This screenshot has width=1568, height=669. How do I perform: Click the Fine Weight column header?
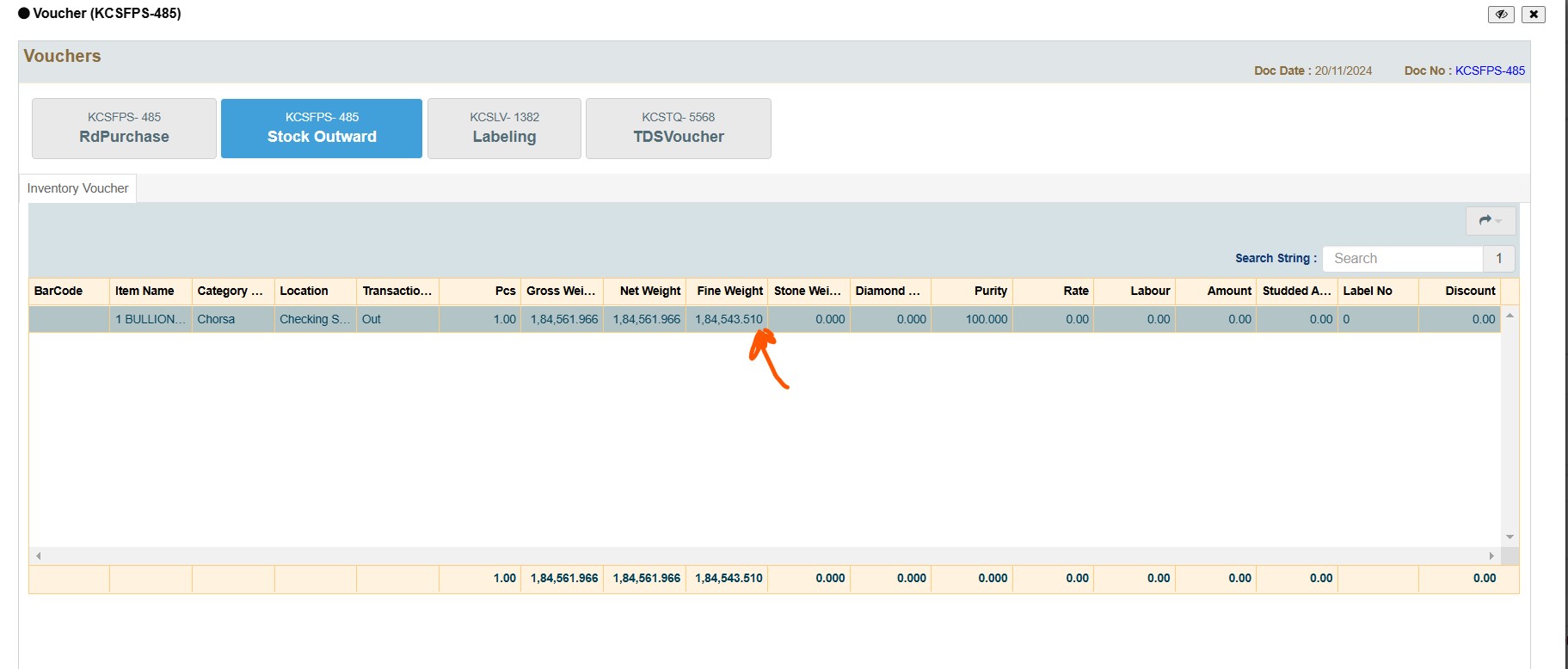tap(727, 291)
